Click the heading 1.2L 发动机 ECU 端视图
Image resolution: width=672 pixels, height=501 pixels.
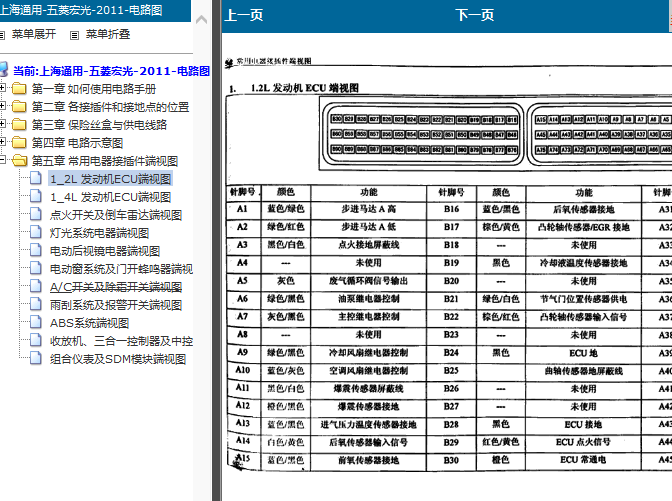(305, 88)
